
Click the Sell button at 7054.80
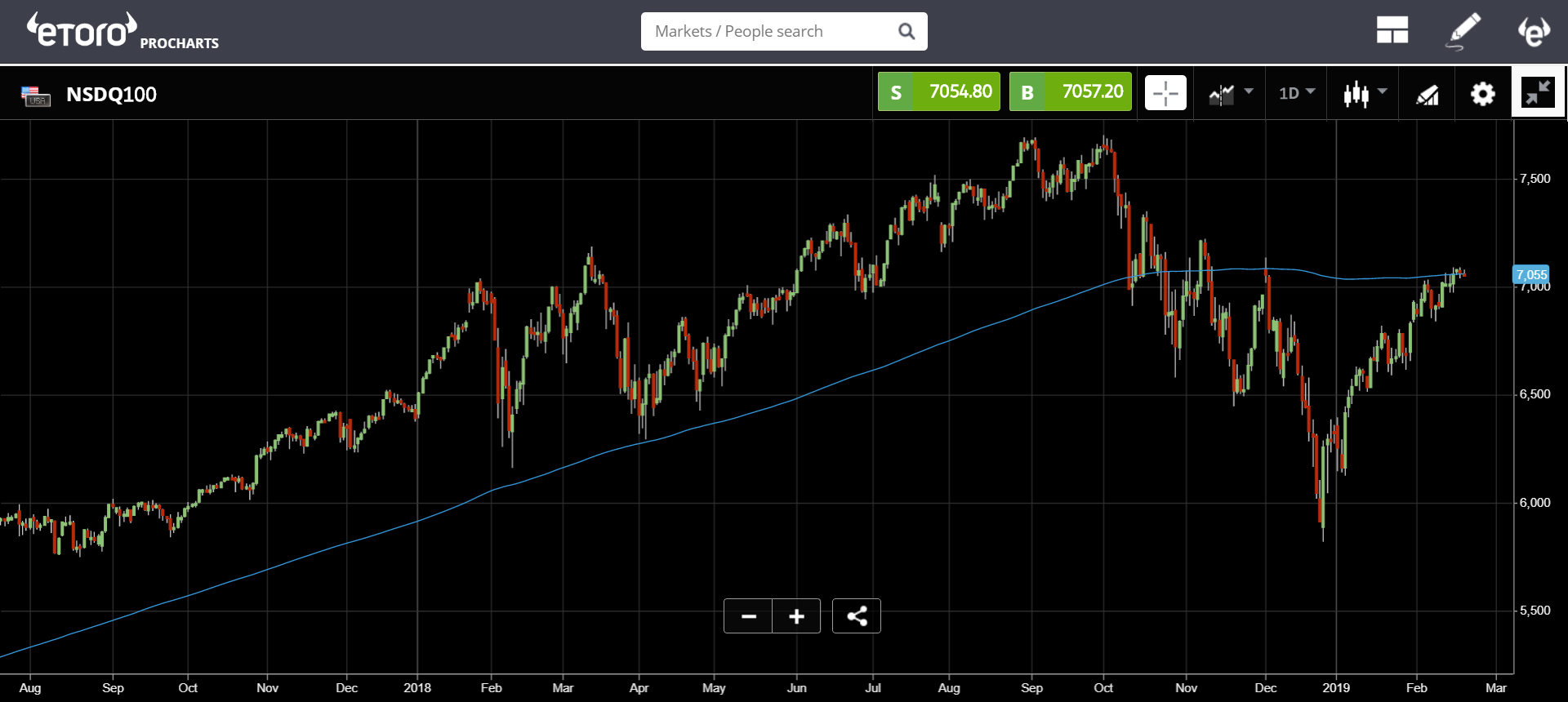938,91
